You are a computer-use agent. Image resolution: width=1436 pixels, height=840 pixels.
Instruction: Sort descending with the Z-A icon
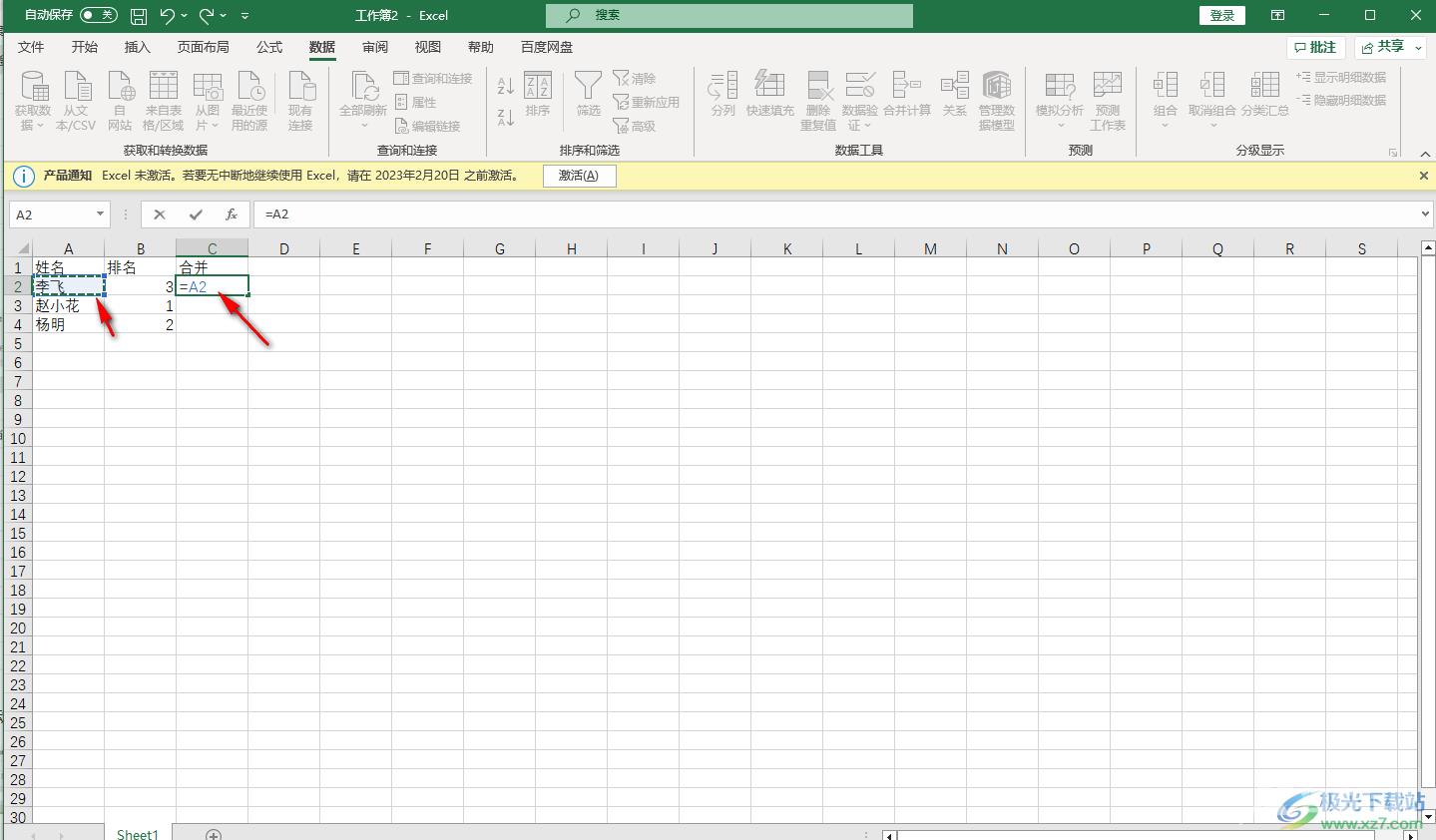point(506,116)
